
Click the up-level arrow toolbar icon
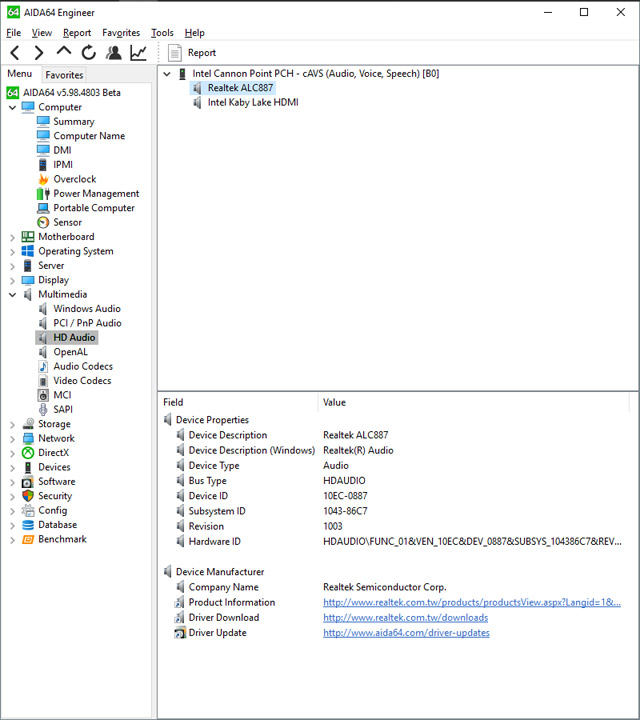pyautogui.click(x=64, y=51)
